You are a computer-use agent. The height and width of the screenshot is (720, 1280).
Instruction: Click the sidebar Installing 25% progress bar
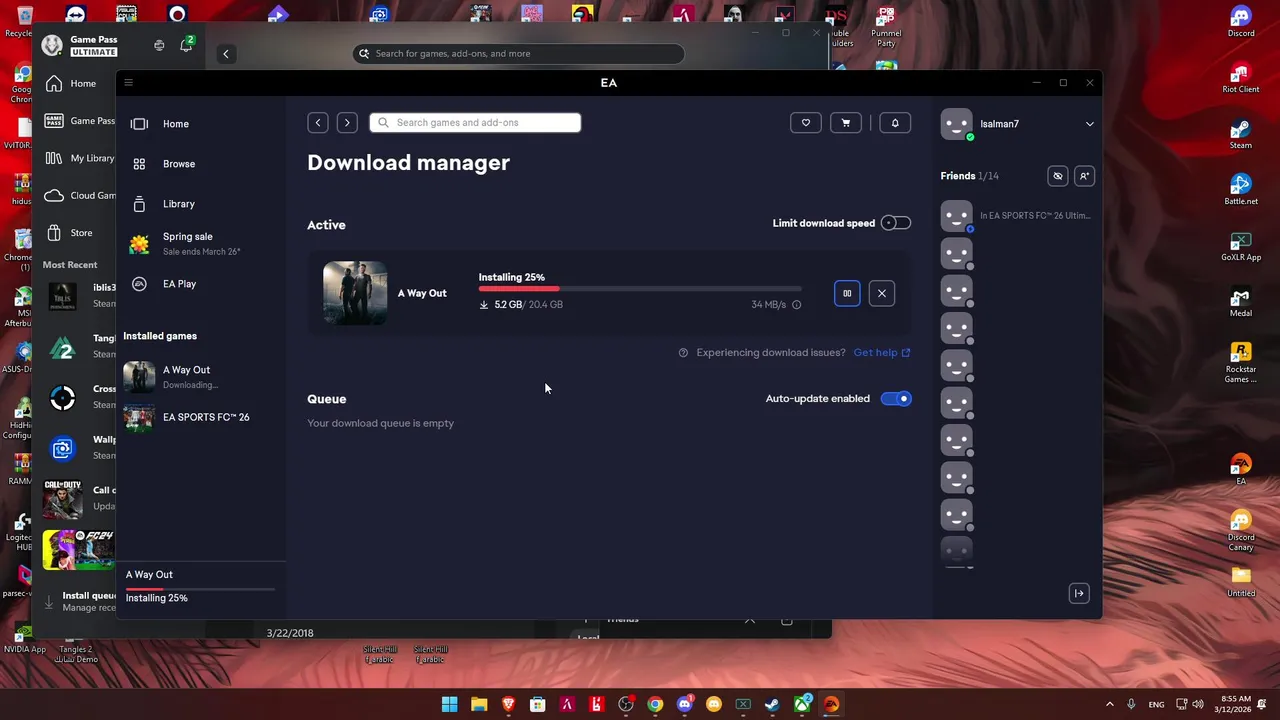(200, 589)
